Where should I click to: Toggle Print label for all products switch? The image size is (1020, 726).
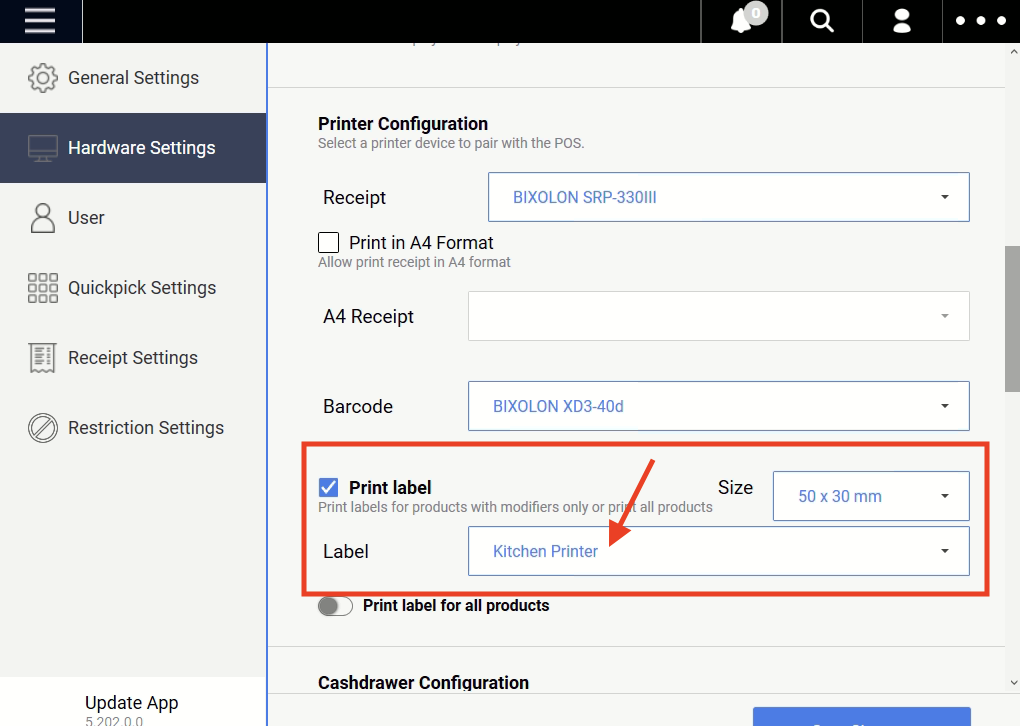coord(335,606)
